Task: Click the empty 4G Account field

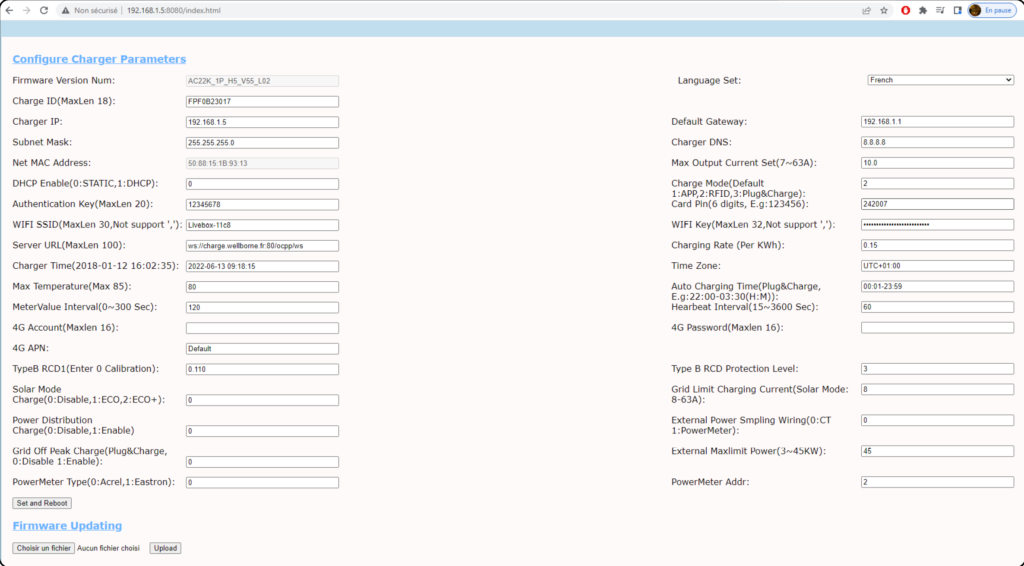Action: point(262,328)
